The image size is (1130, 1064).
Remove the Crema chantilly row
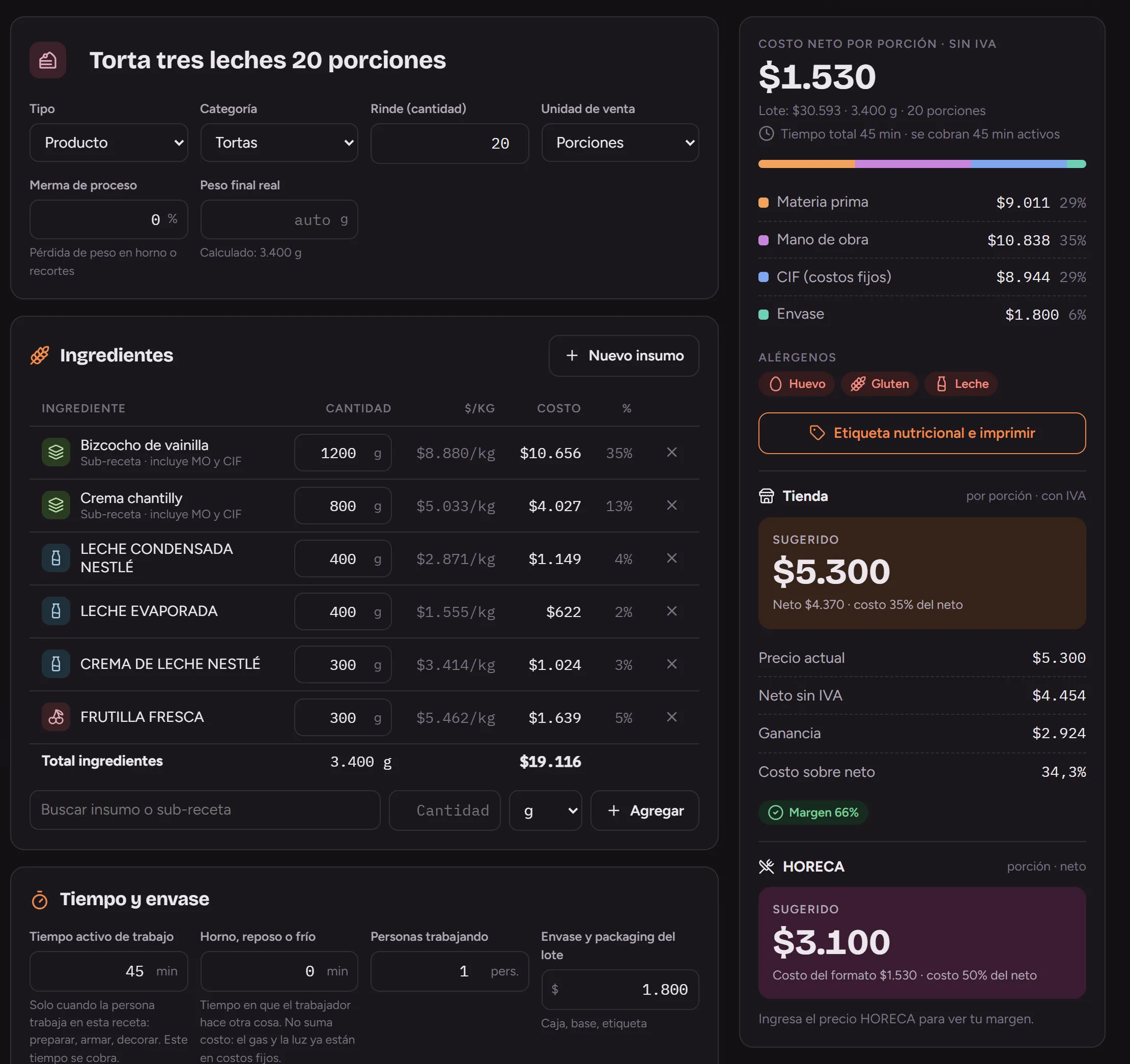coord(671,506)
